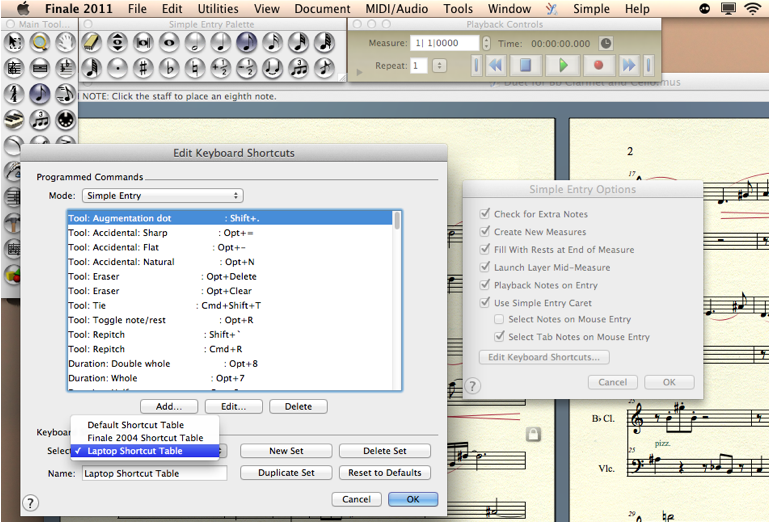Choose the highlighted eighth note duration
771x522 pixels.
247,43
